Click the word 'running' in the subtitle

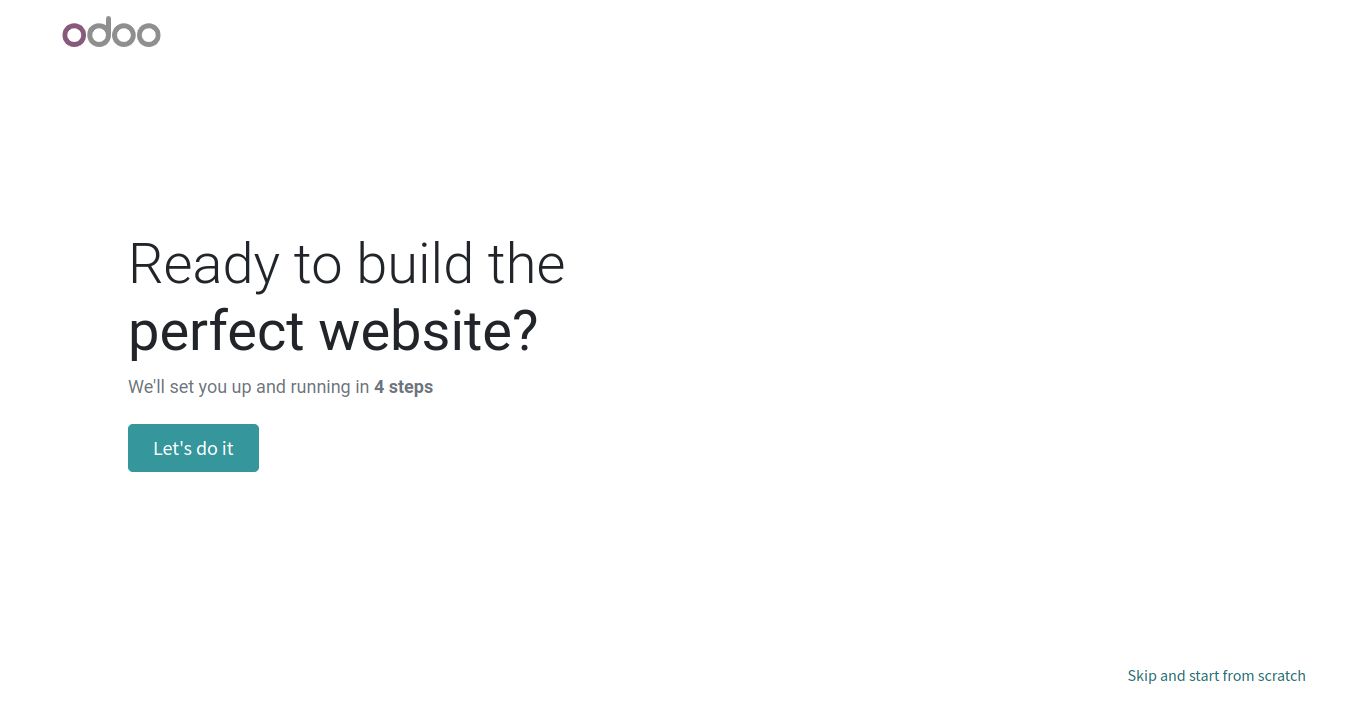point(320,387)
